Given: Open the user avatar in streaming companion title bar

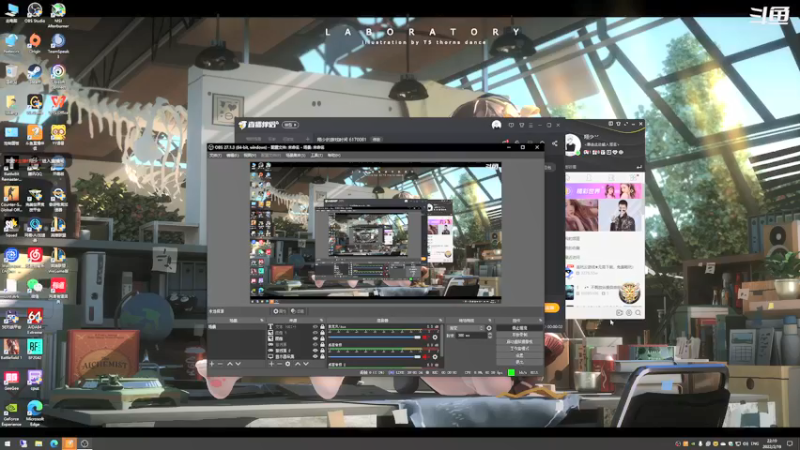Looking at the screenshot, I should point(496,124).
